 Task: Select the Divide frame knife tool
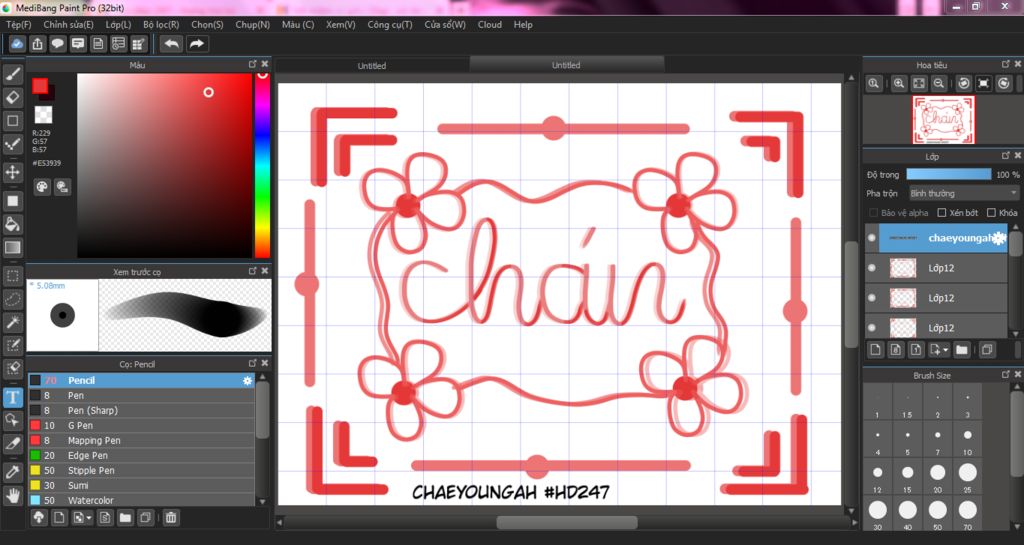(13, 443)
